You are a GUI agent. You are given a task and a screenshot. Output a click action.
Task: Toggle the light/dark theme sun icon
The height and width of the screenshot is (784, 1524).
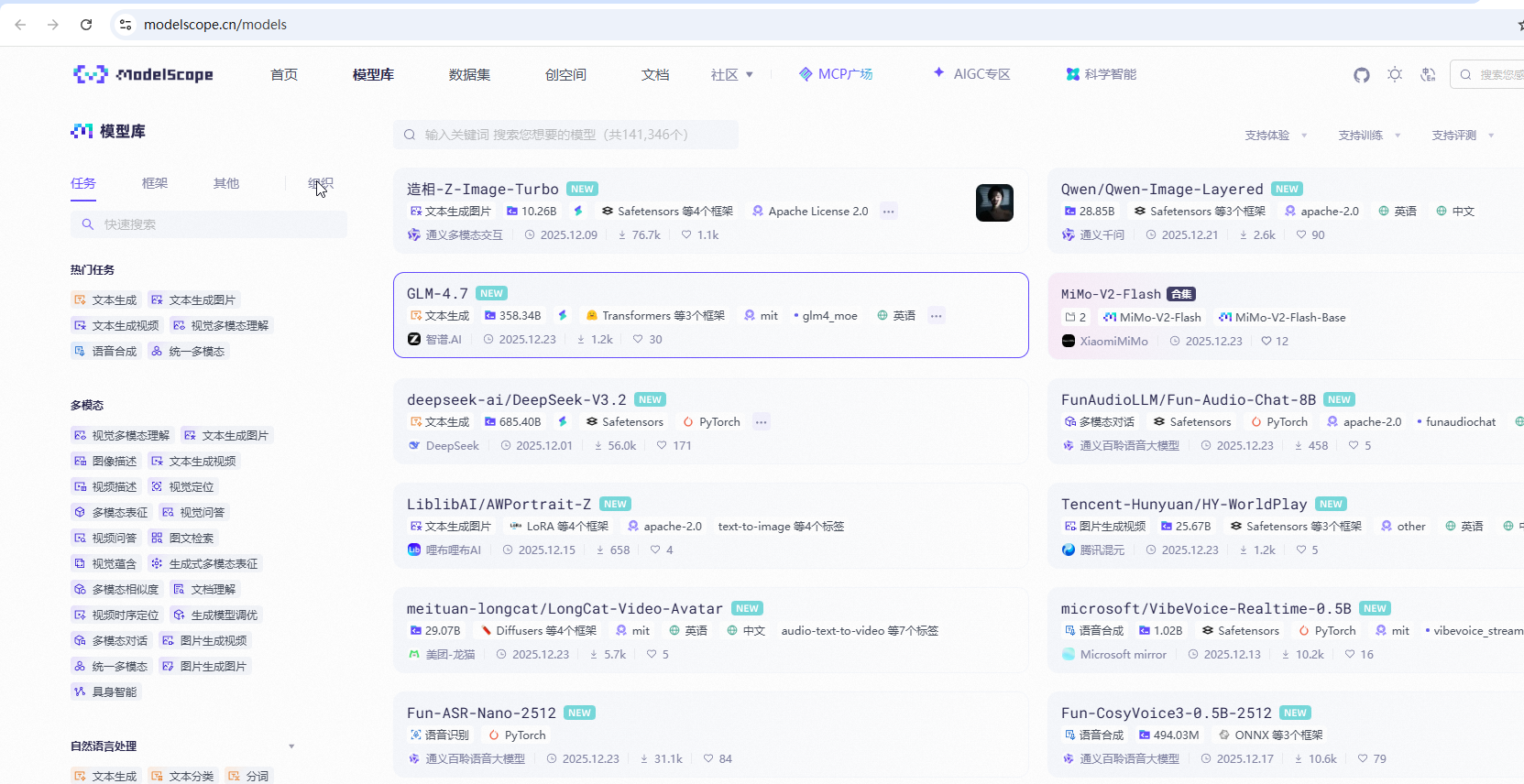(x=1395, y=74)
